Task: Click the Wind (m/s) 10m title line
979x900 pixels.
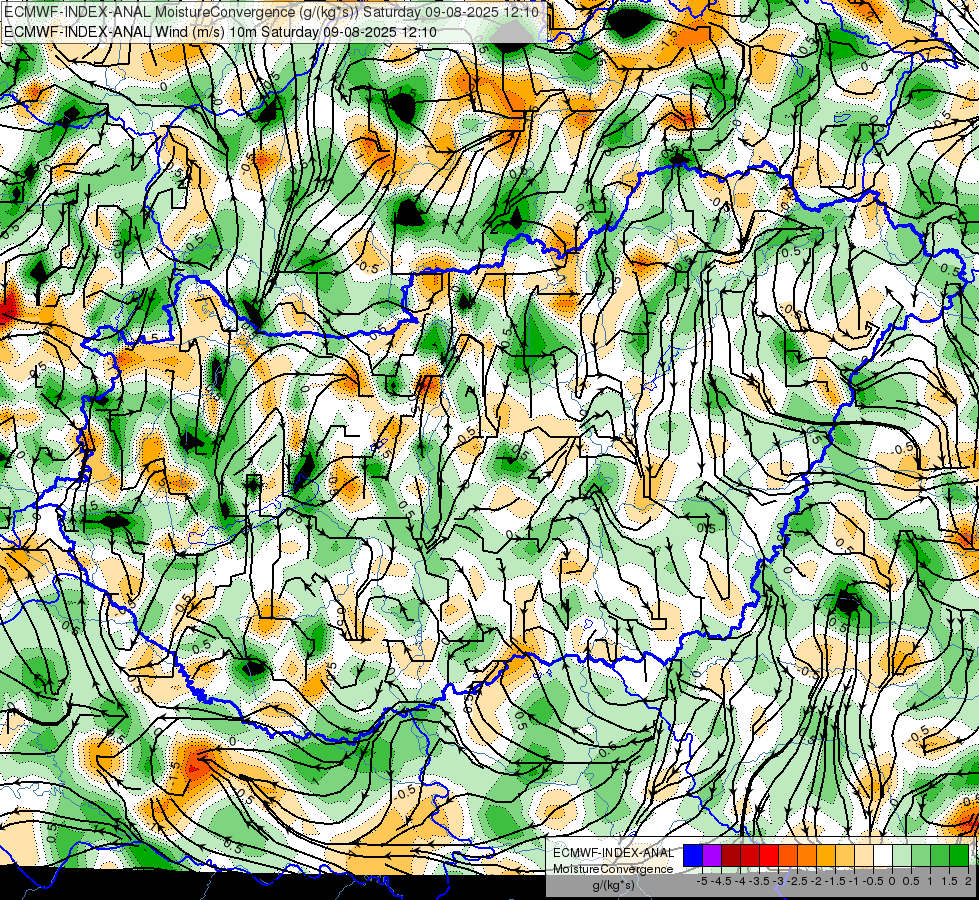Action: (220, 32)
